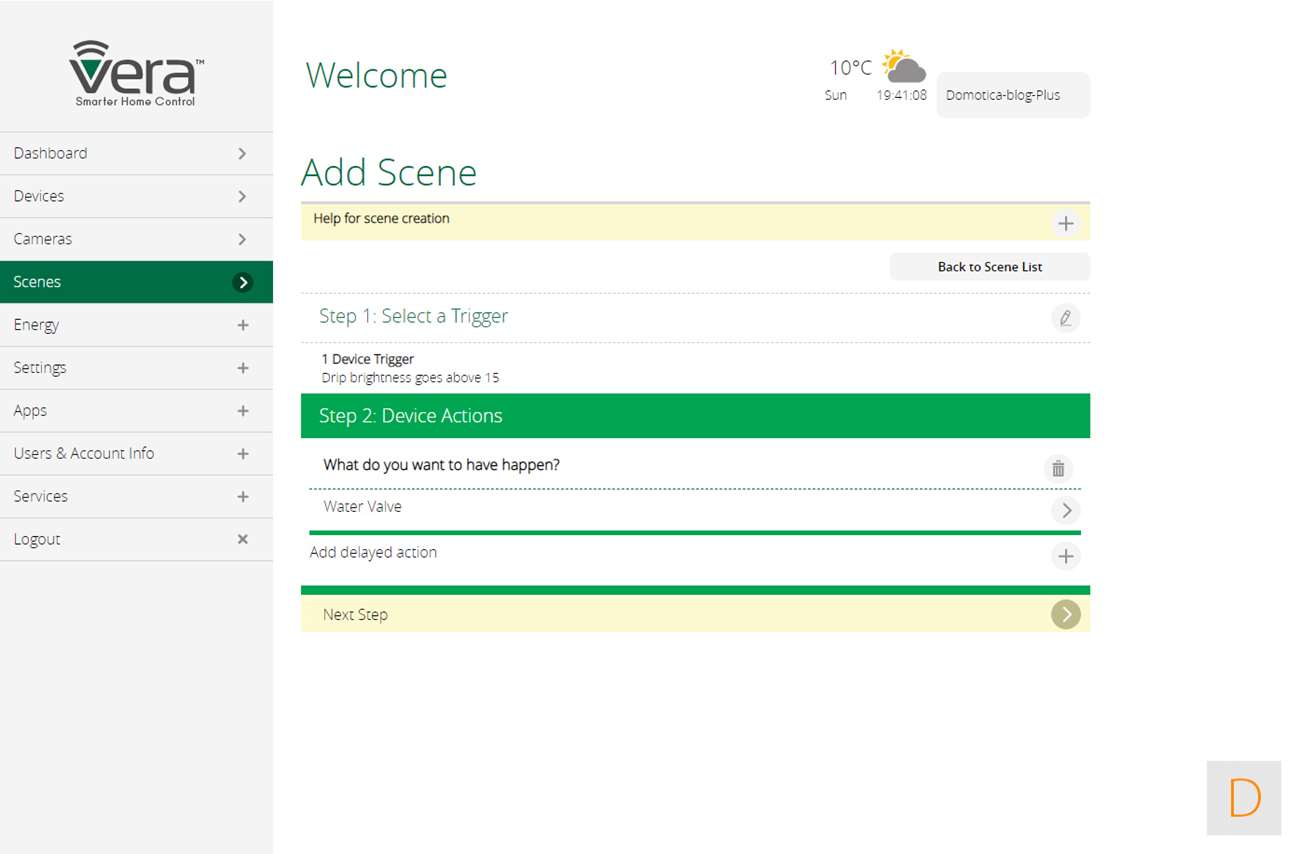The height and width of the screenshot is (854, 1300).
Task: Expand the Energy menu section
Action: coord(242,325)
